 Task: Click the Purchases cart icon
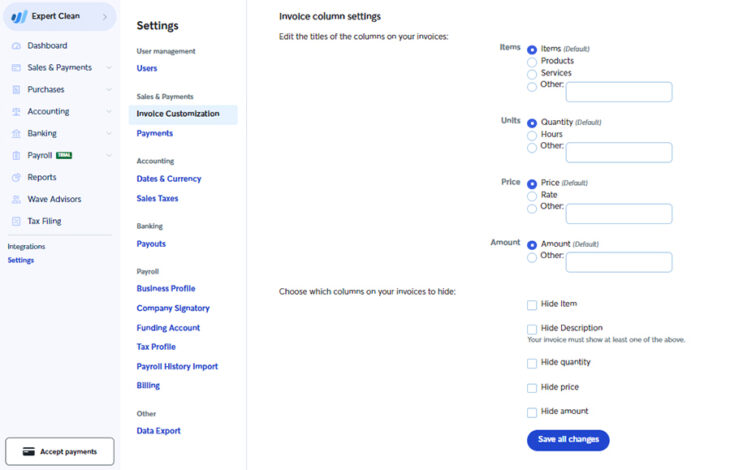[16, 90]
